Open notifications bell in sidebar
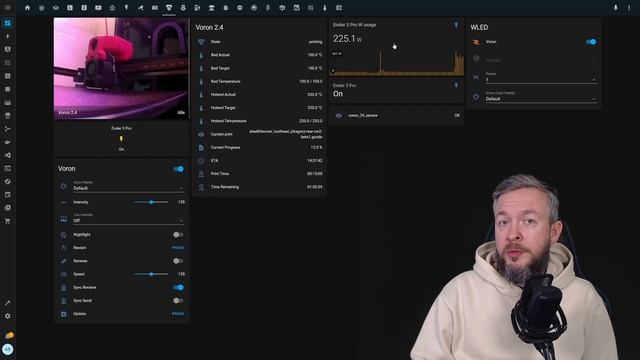 point(9,336)
